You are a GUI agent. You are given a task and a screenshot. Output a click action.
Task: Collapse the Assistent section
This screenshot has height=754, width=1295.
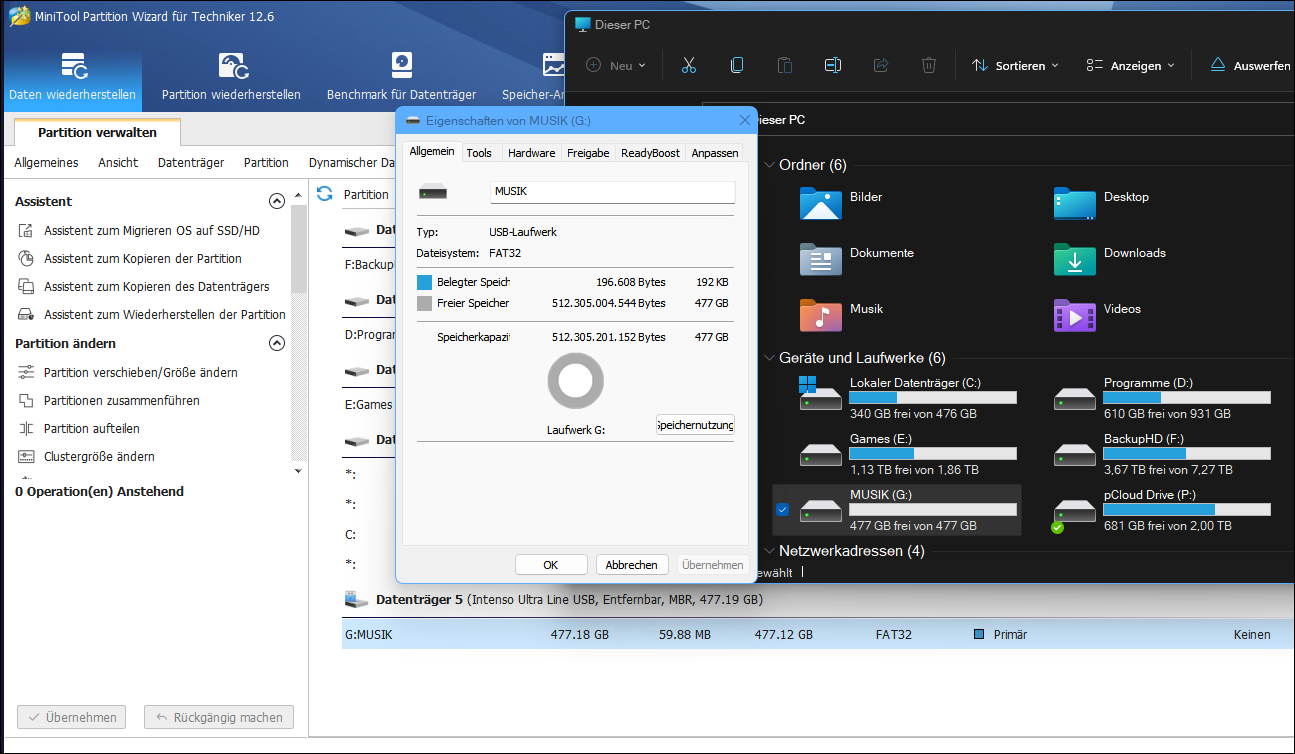pos(277,201)
